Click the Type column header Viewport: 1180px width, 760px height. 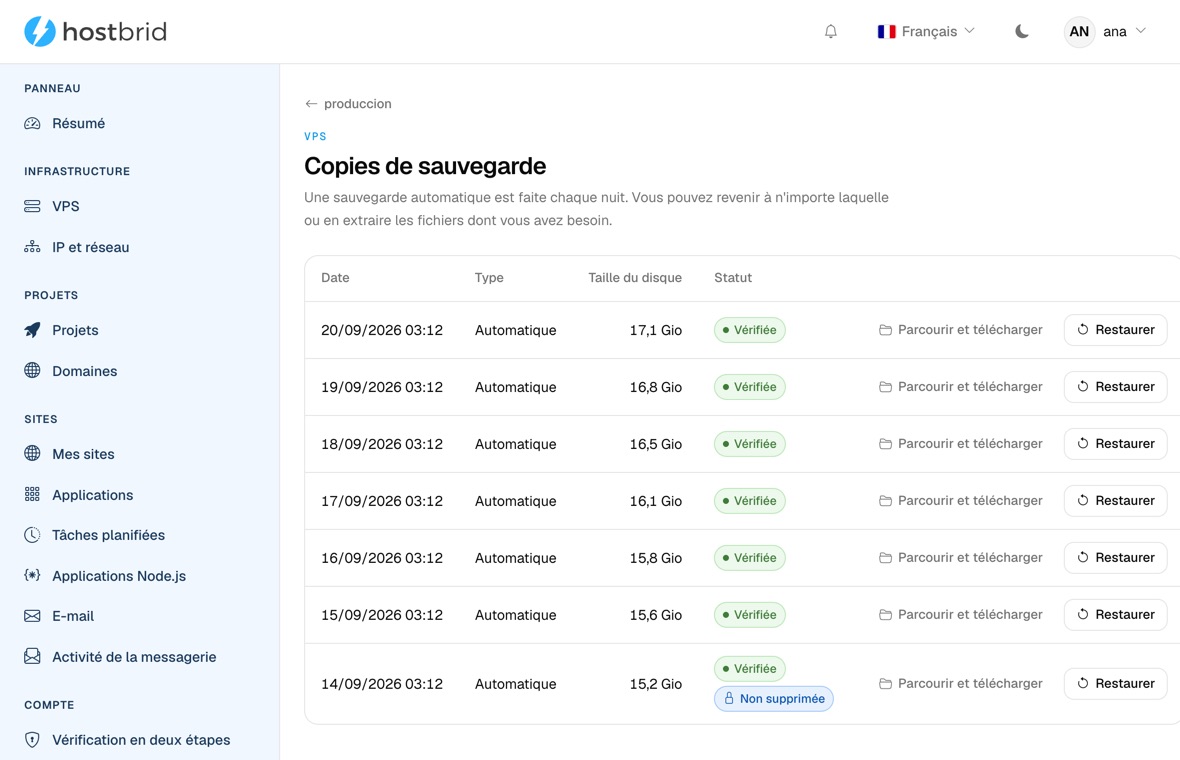[x=489, y=278]
